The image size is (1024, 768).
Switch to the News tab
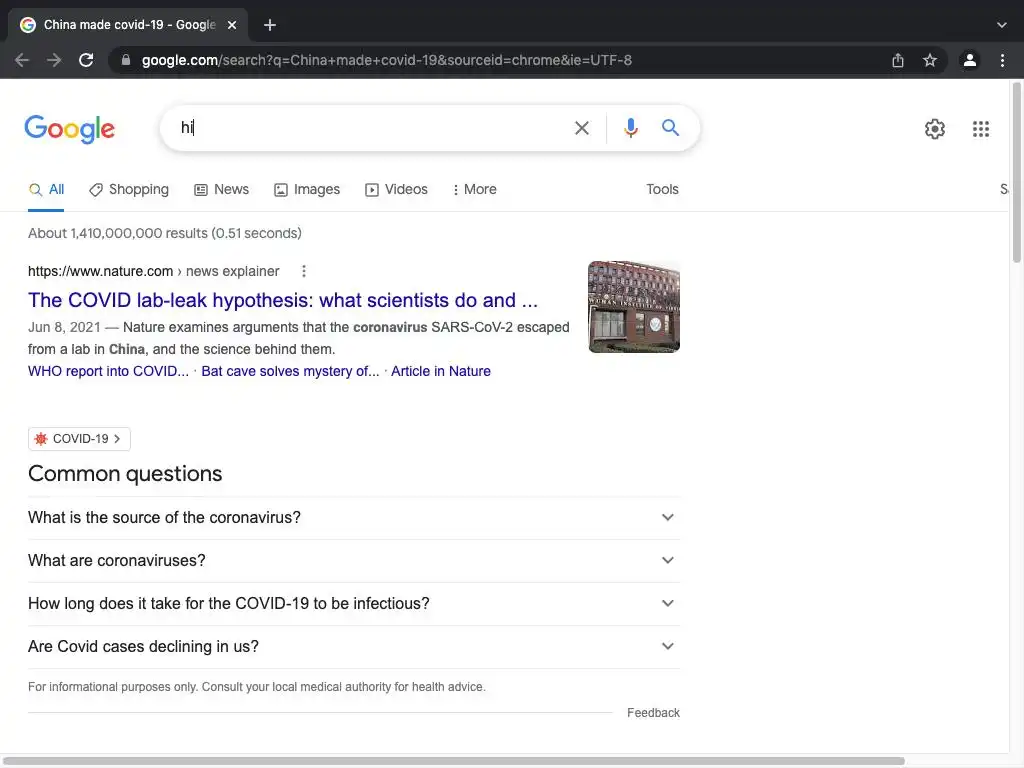[x=221, y=189]
